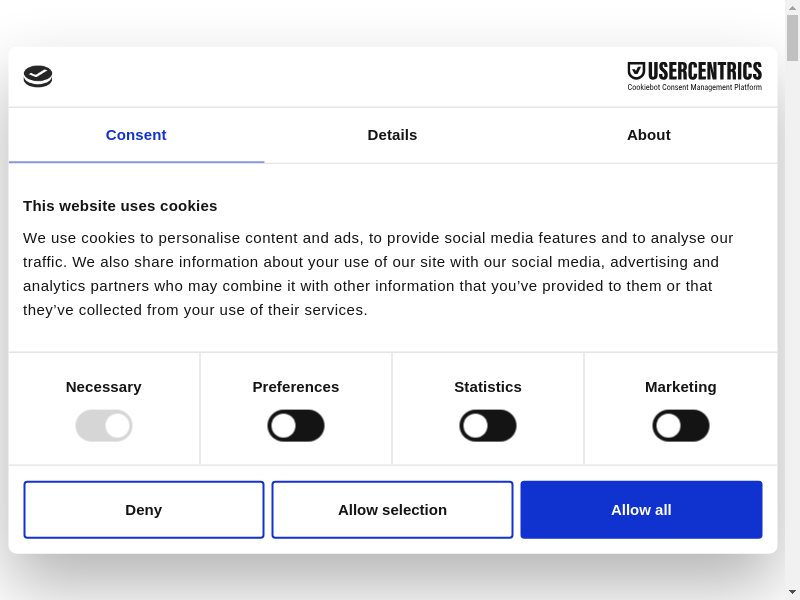Accept cookies with Allow all
The height and width of the screenshot is (600, 800).
[641, 510]
